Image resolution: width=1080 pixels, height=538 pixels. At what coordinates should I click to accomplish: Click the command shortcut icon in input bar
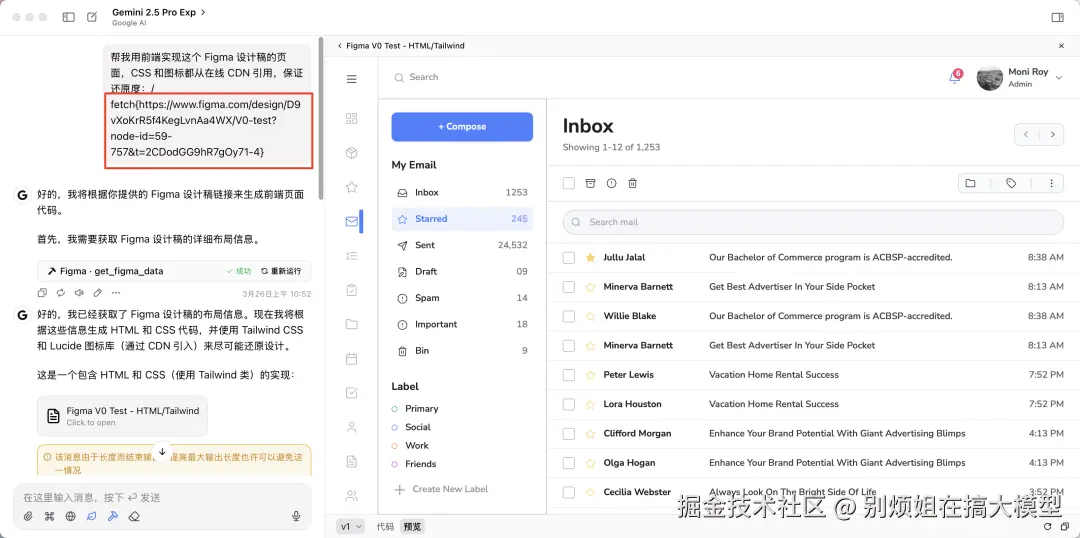pyautogui.click(x=49, y=516)
